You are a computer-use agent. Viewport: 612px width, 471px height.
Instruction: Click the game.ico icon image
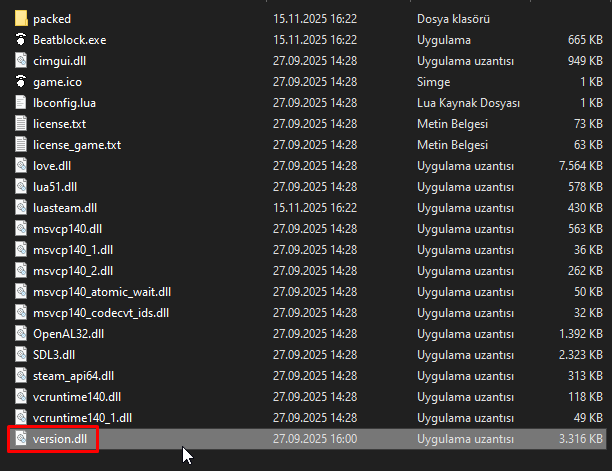pyautogui.click(x=21, y=82)
